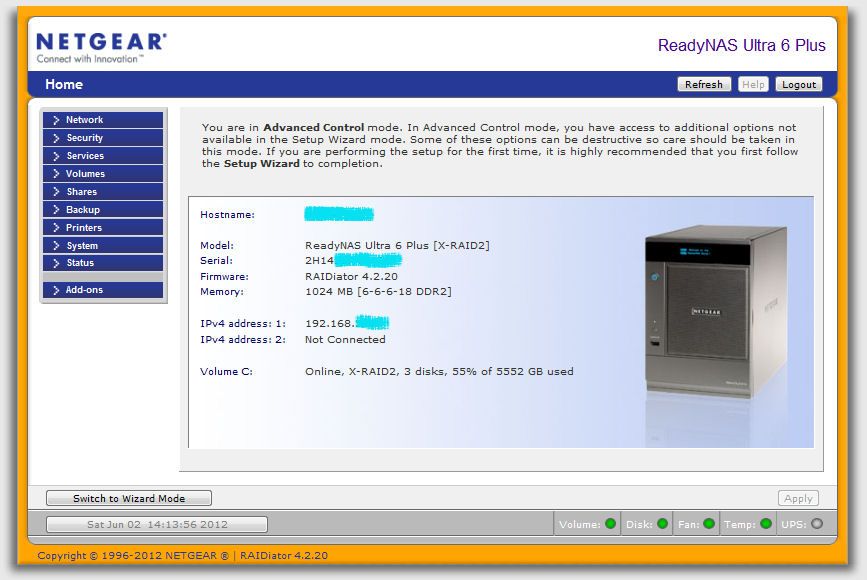Click the Temp status LED indicator
The width and height of the screenshot is (867, 580).
766,524
